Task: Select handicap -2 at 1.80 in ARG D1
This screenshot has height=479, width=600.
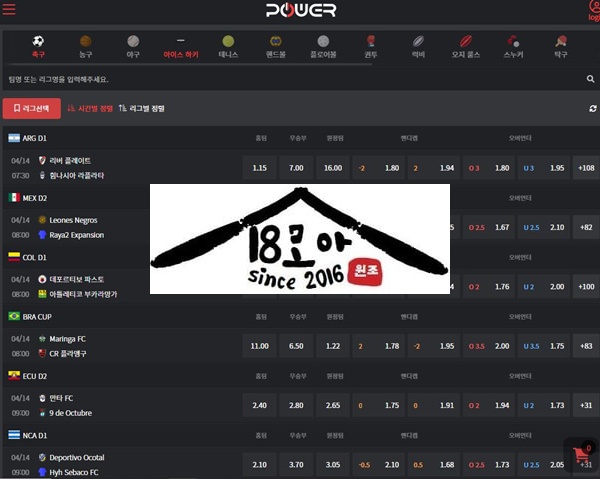Action: point(378,168)
